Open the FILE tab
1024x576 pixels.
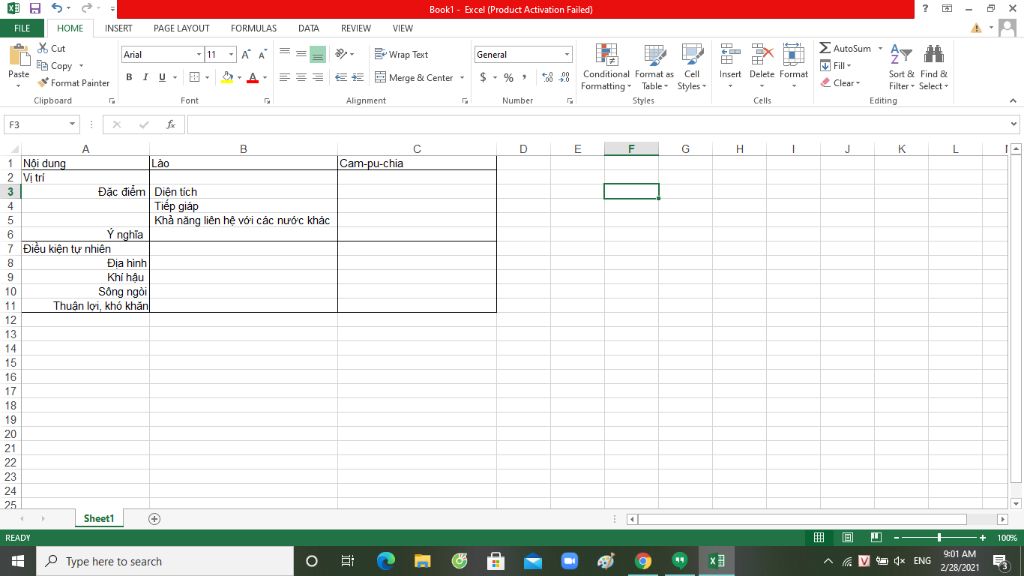22,28
